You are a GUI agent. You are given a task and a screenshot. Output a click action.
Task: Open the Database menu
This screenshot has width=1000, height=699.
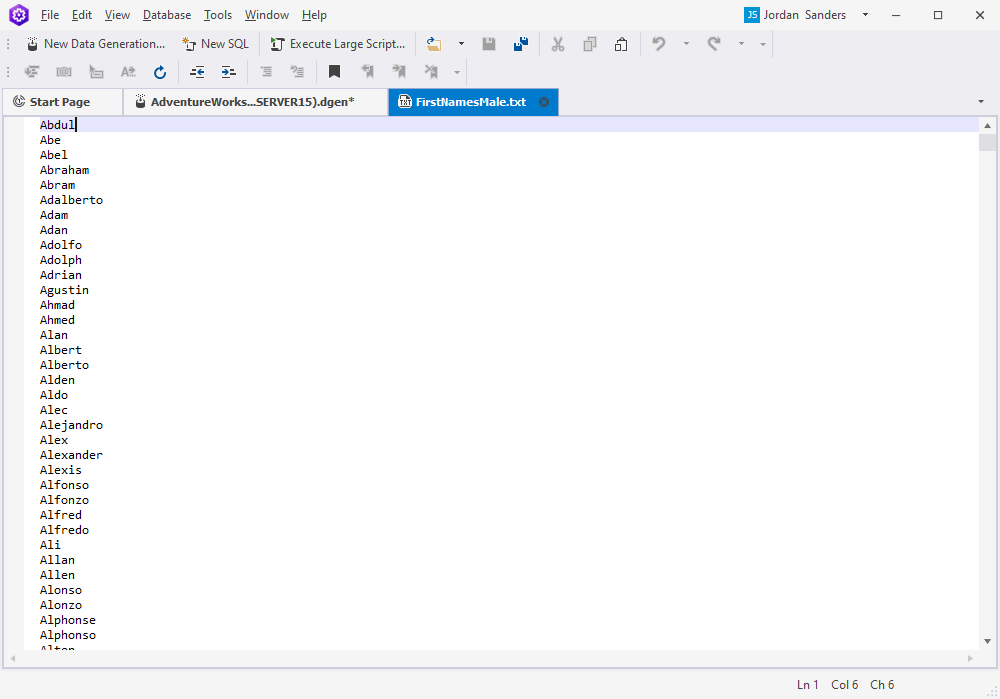[x=167, y=15]
